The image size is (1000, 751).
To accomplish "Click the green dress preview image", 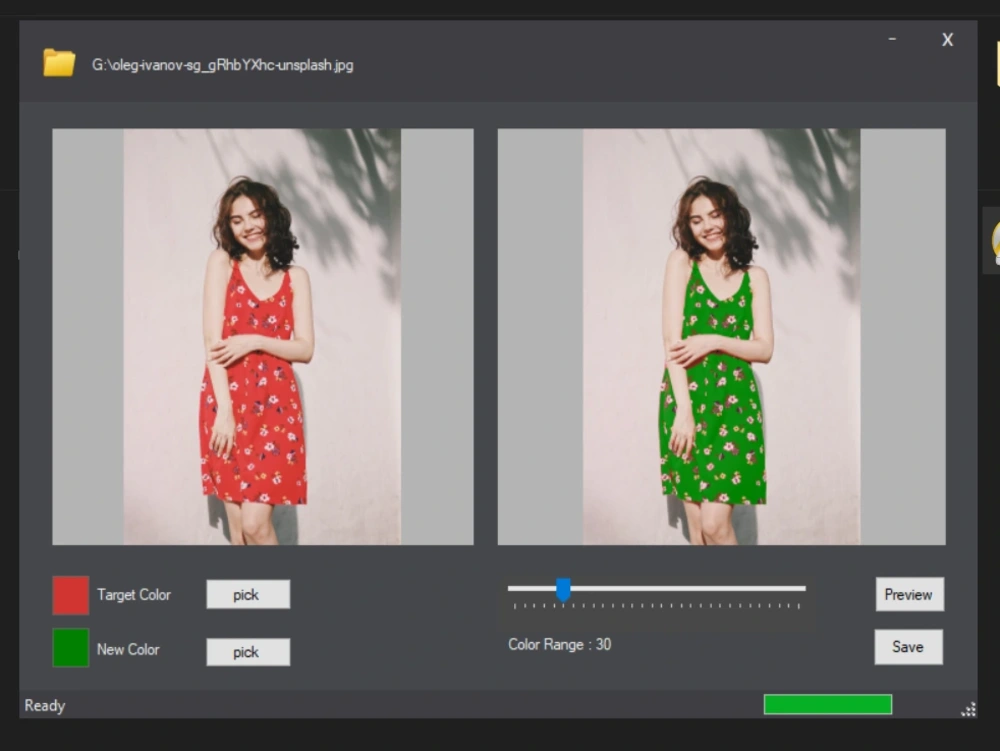I will point(721,337).
